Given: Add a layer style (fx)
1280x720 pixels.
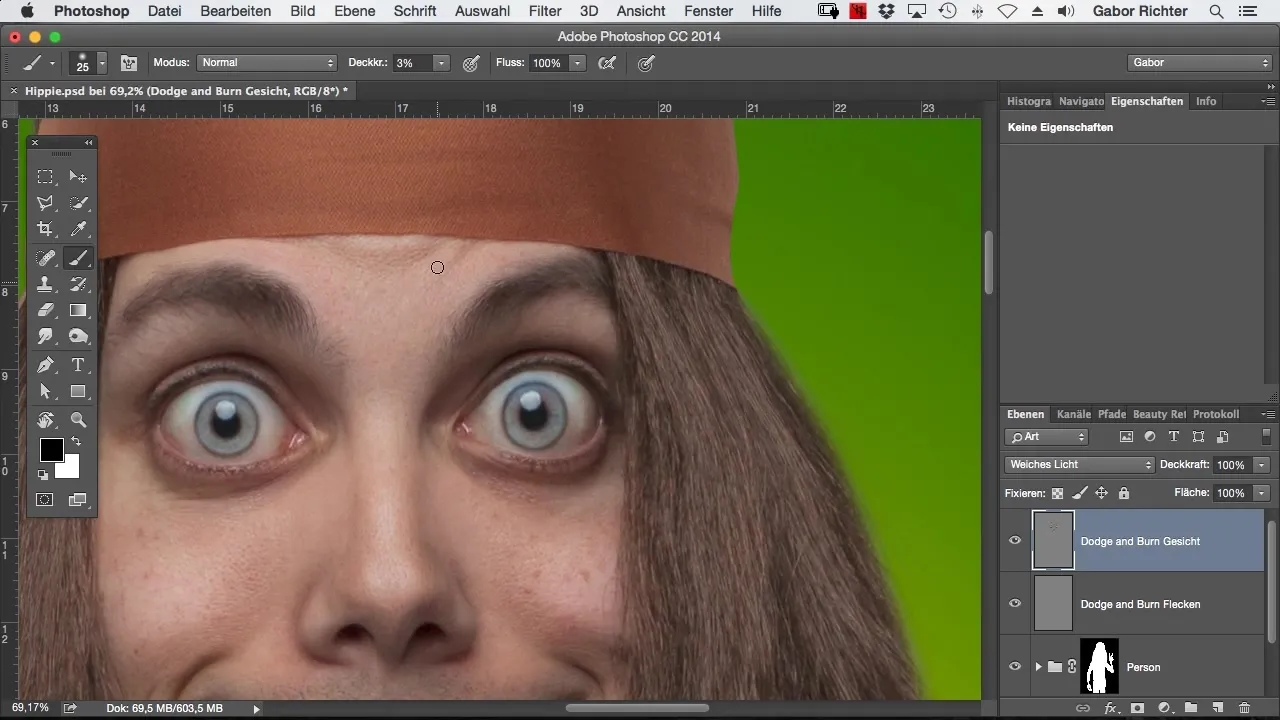Looking at the screenshot, I should point(1110,708).
